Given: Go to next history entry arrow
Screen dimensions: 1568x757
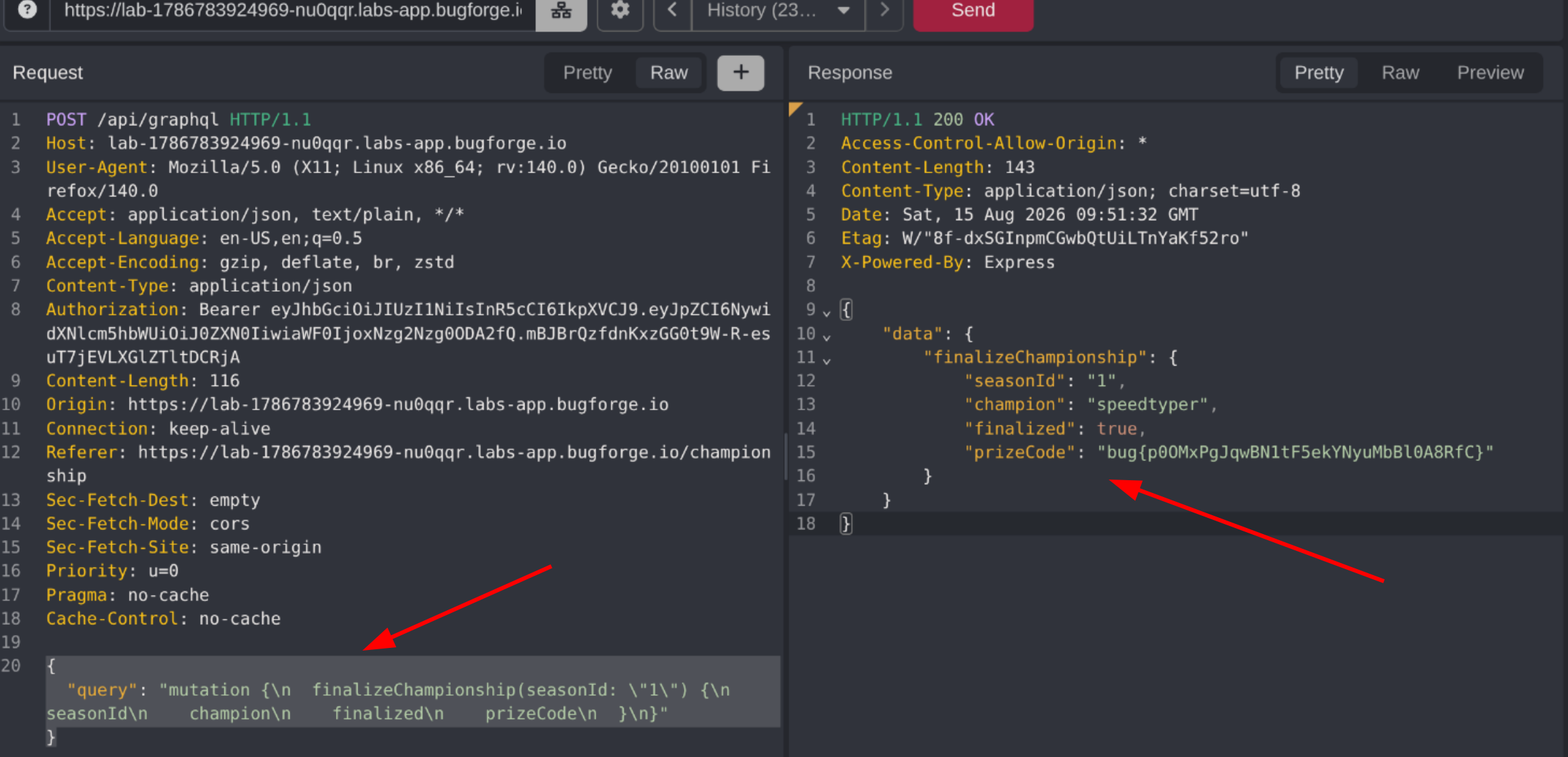Looking at the screenshot, I should click(x=884, y=10).
